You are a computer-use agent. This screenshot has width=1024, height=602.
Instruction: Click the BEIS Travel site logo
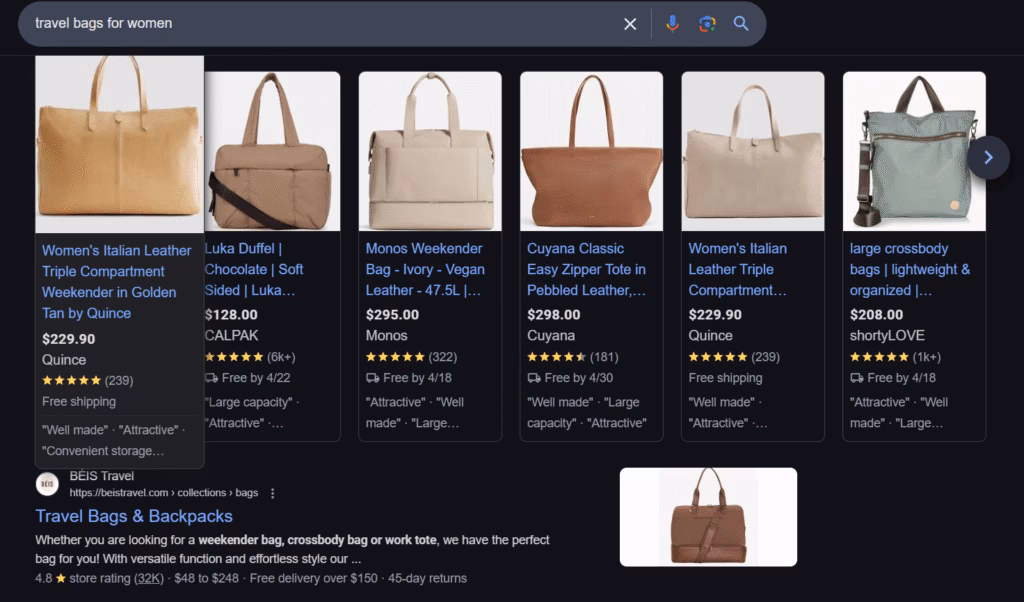click(47, 484)
